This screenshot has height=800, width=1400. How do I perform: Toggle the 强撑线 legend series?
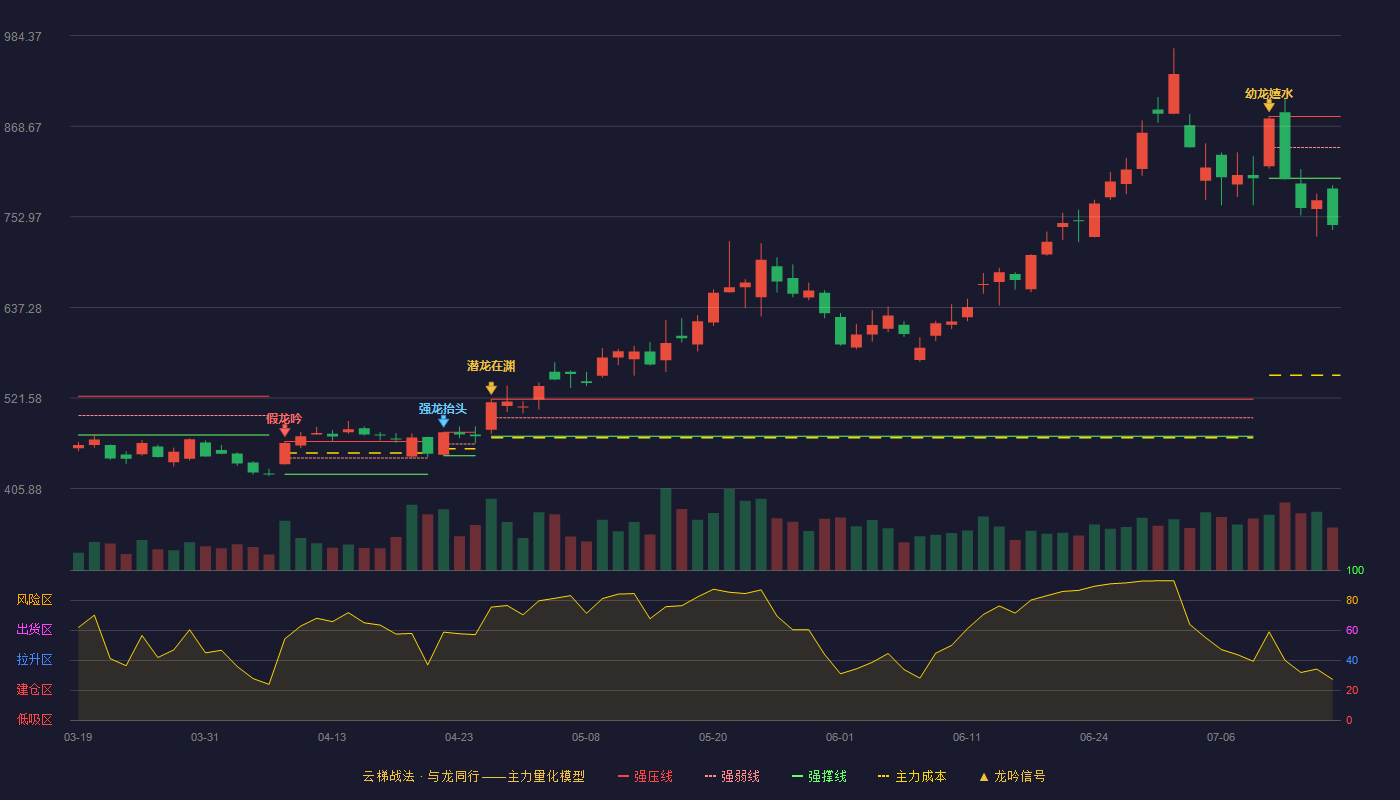[819, 776]
